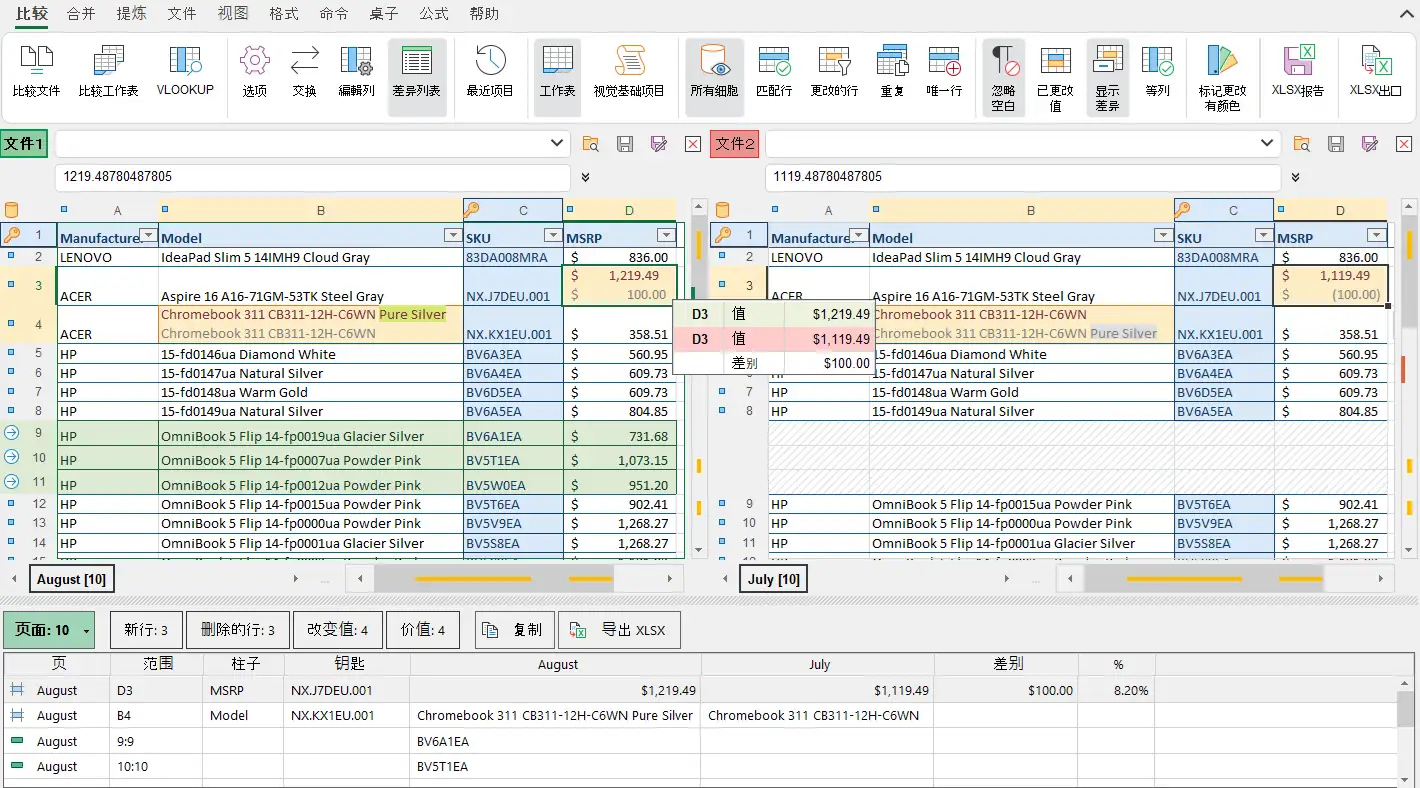Open Manufacturer filter dropdown in left sheet

click(x=148, y=236)
